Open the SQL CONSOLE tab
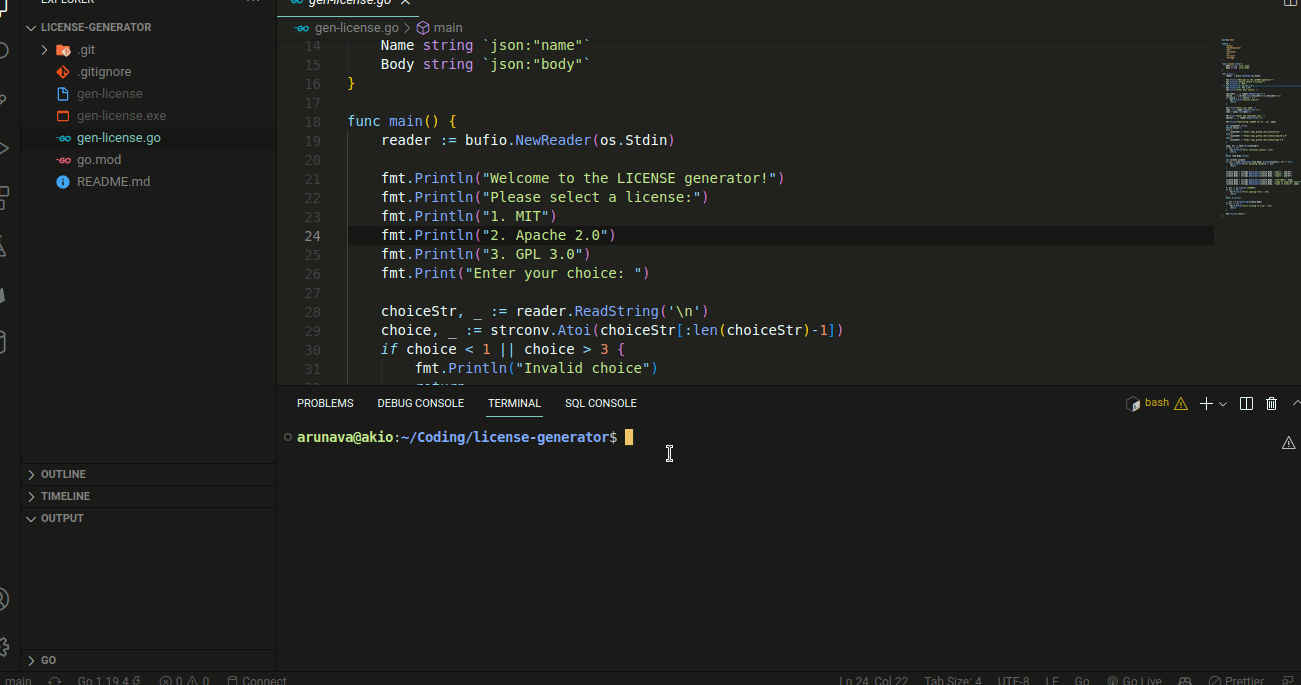The height and width of the screenshot is (685, 1301). click(x=601, y=404)
